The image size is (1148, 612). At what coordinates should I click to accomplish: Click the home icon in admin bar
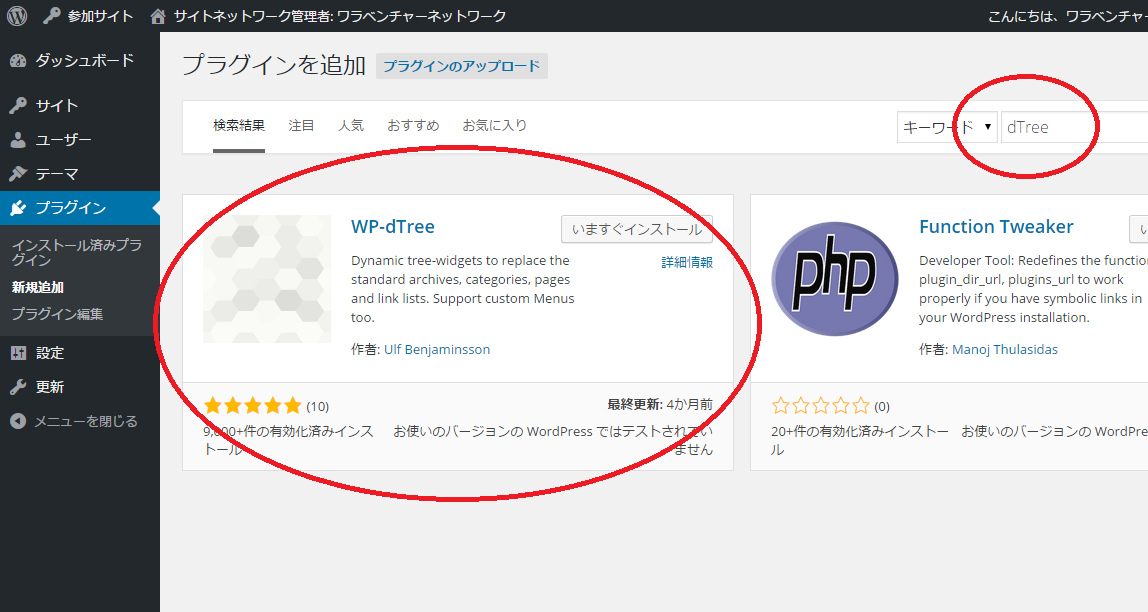[157, 16]
